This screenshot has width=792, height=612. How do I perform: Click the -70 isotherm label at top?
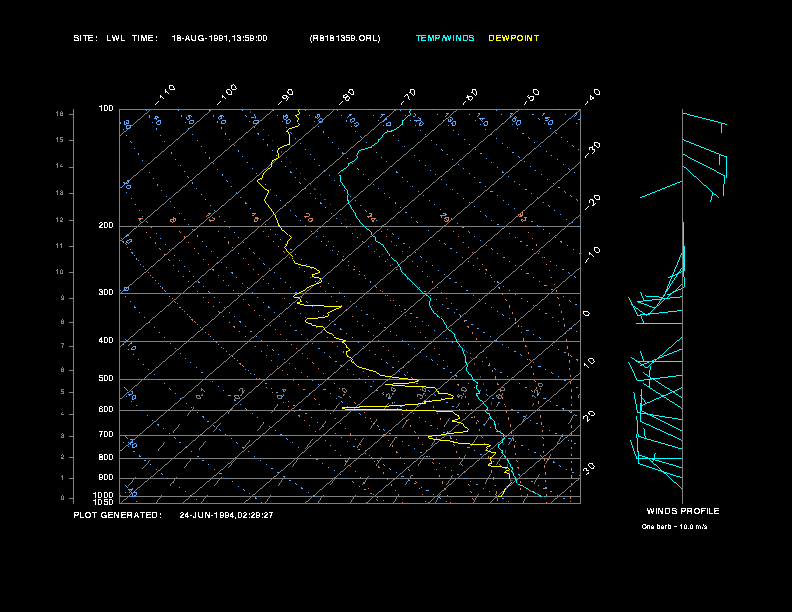point(409,97)
